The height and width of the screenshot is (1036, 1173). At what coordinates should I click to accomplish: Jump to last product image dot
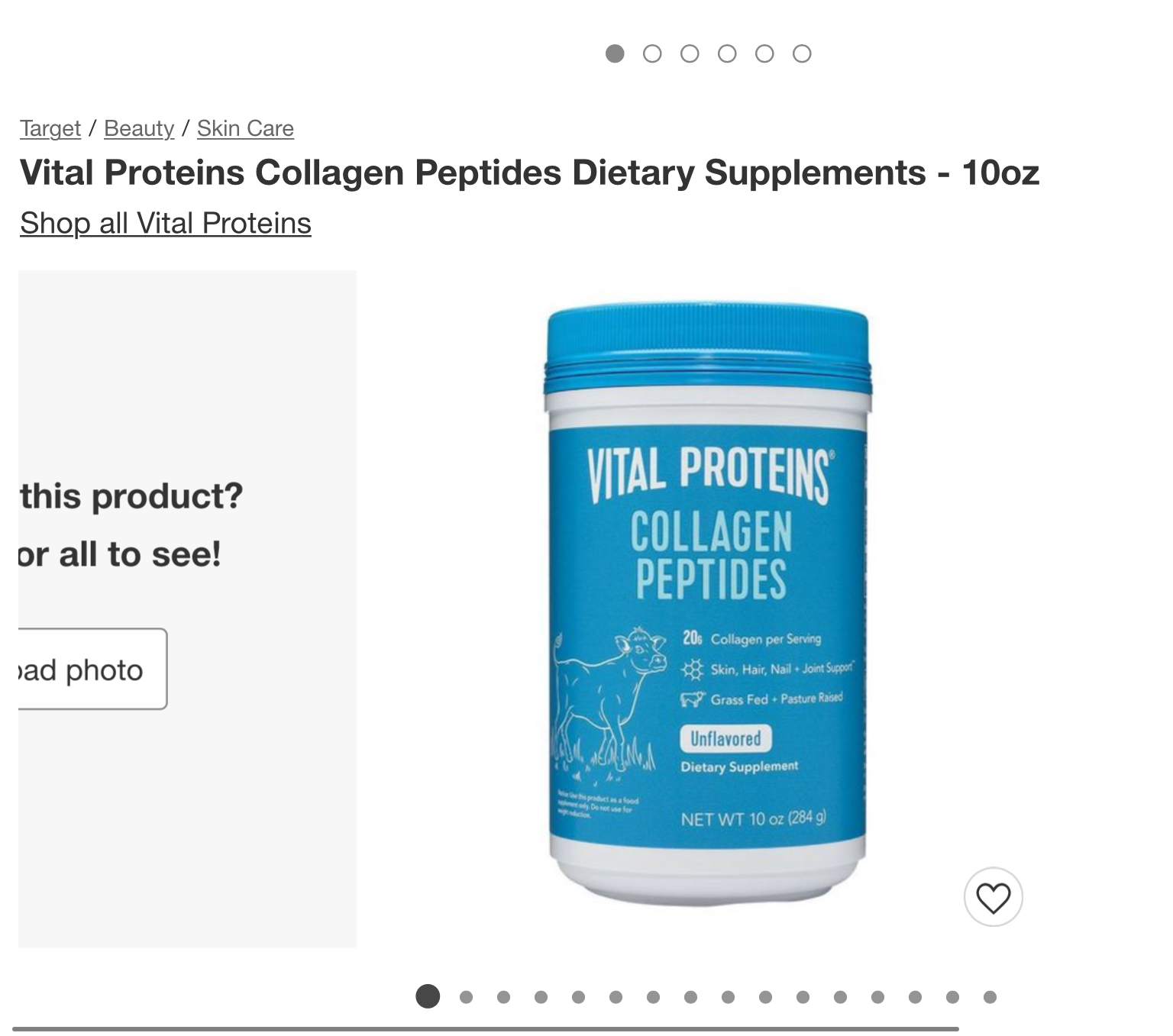coord(990,997)
